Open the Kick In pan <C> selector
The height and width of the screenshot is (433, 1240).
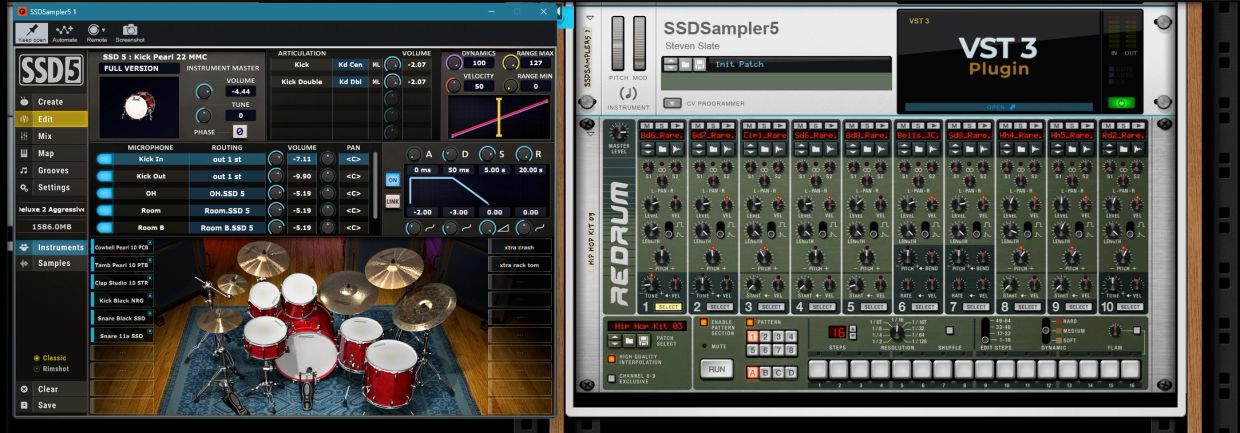coord(352,159)
